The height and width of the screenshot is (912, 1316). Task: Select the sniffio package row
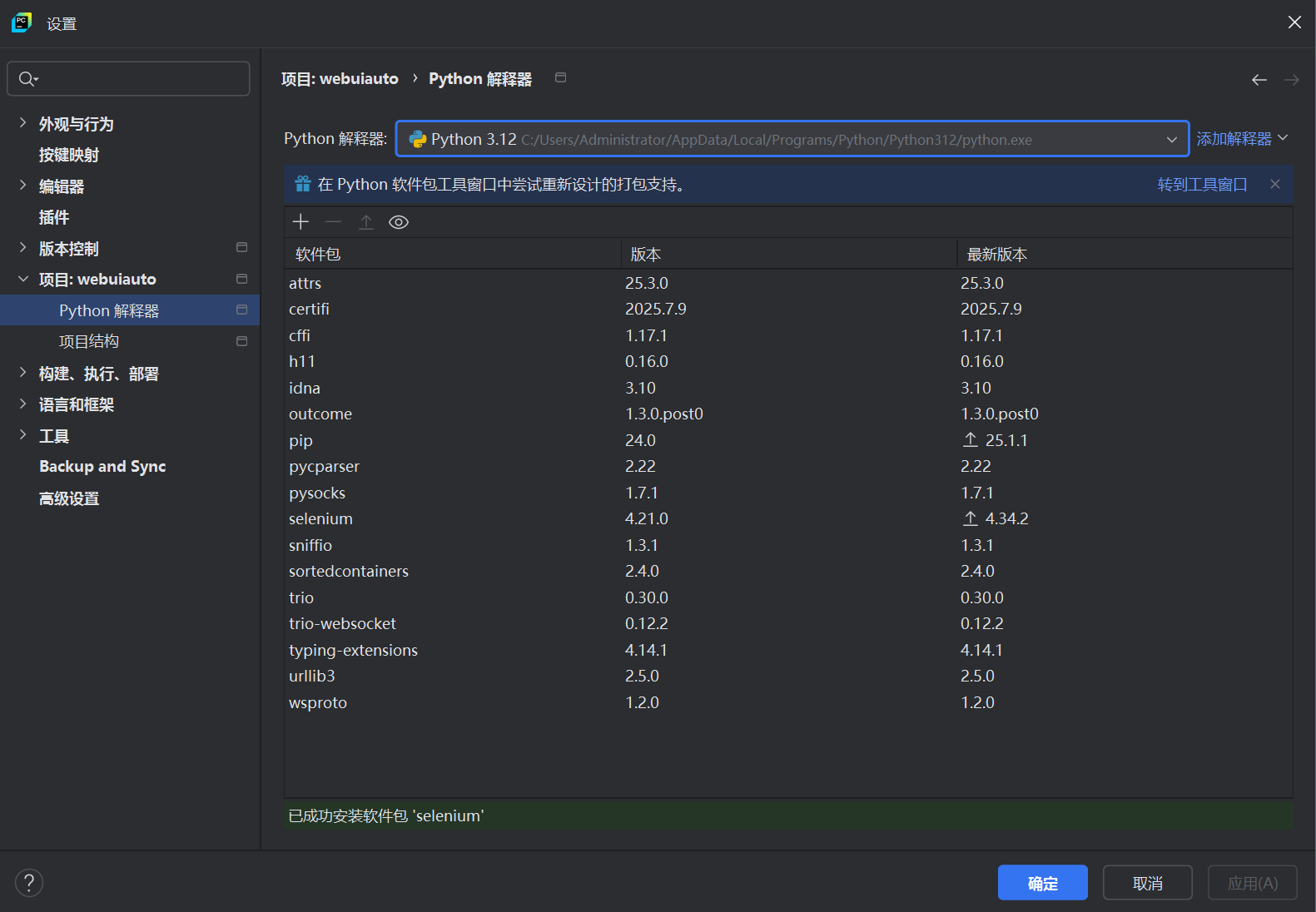click(788, 545)
